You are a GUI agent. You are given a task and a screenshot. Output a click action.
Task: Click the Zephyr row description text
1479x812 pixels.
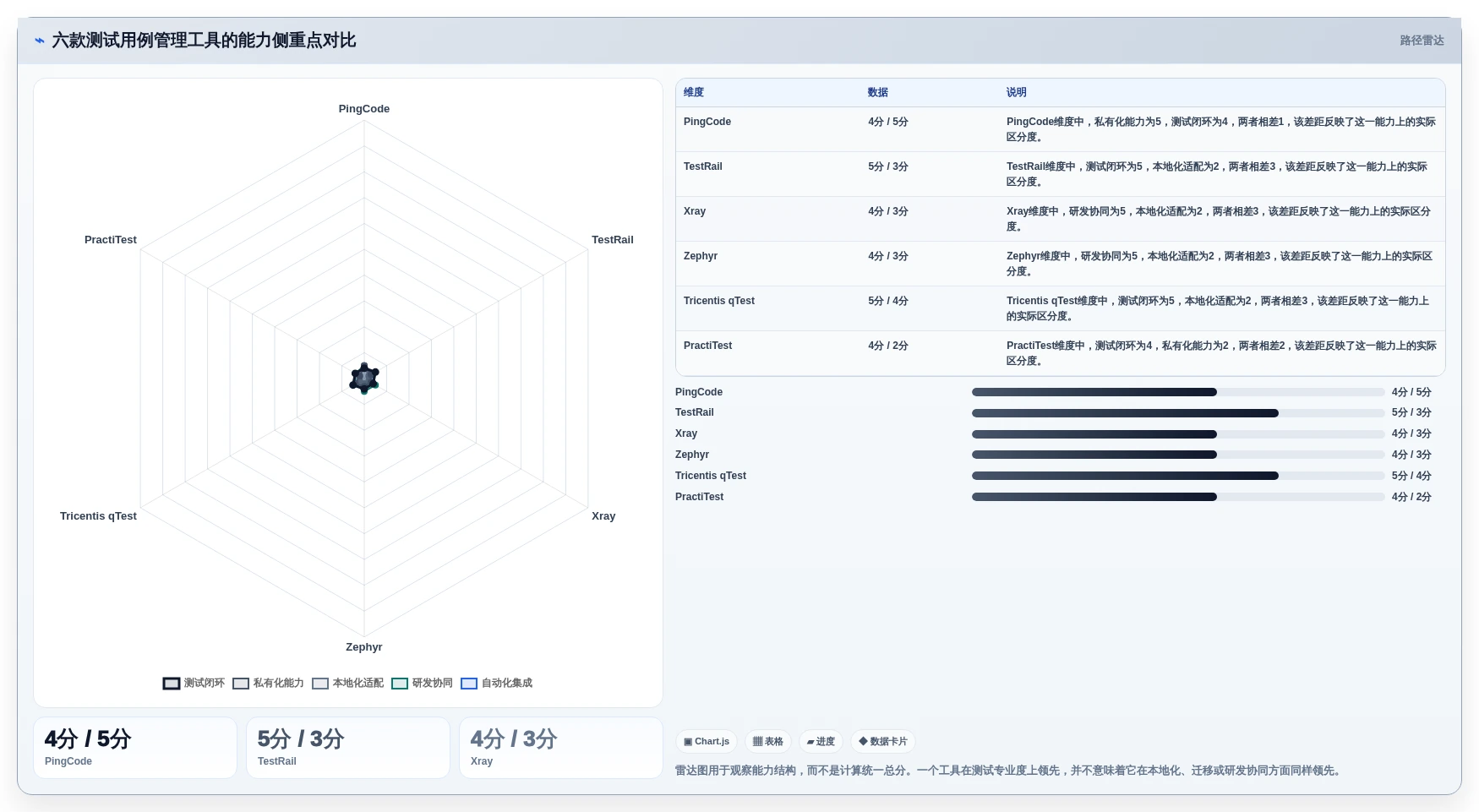pos(1220,264)
